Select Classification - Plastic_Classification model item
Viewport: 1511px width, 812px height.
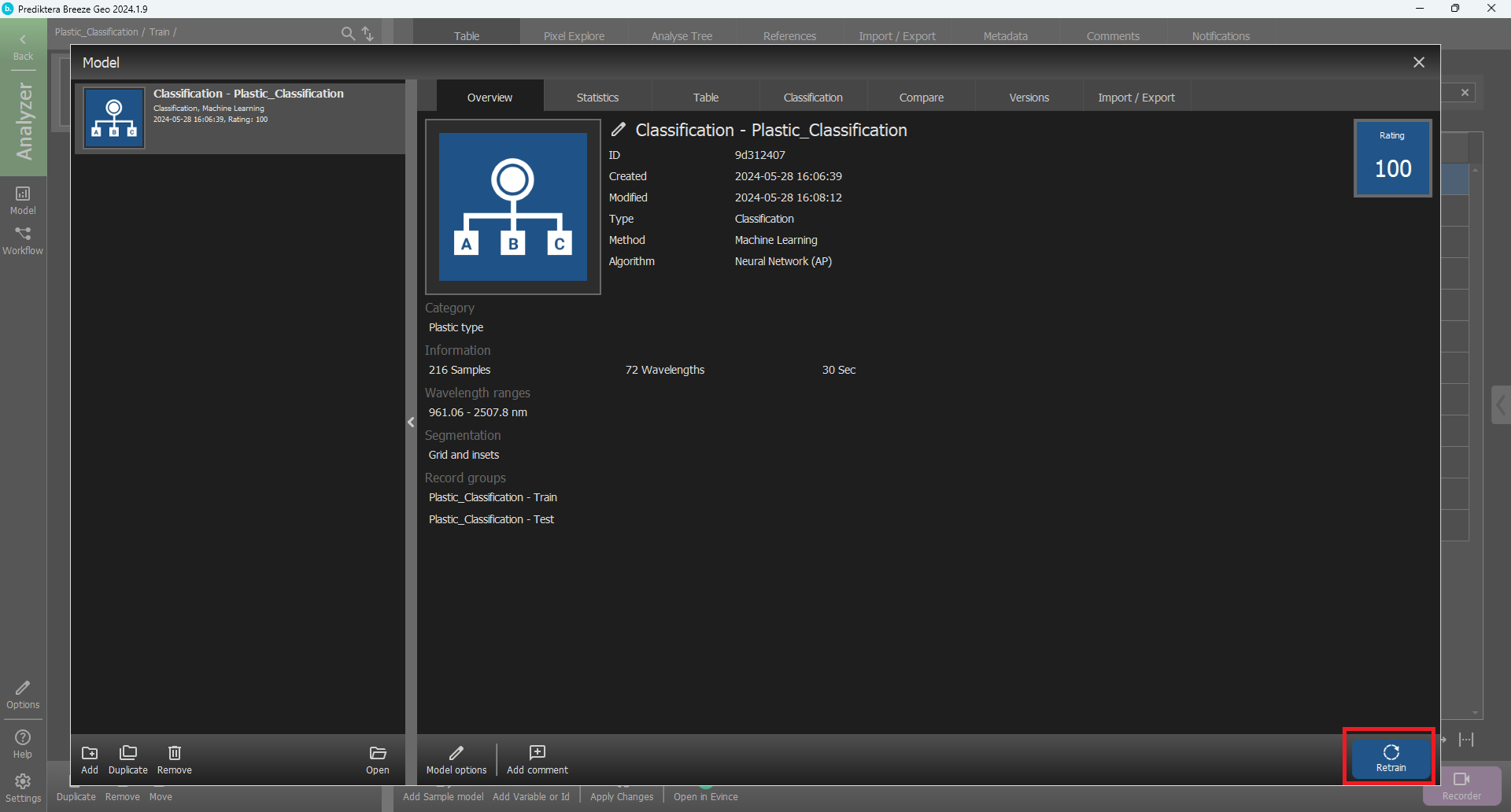[x=240, y=118]
